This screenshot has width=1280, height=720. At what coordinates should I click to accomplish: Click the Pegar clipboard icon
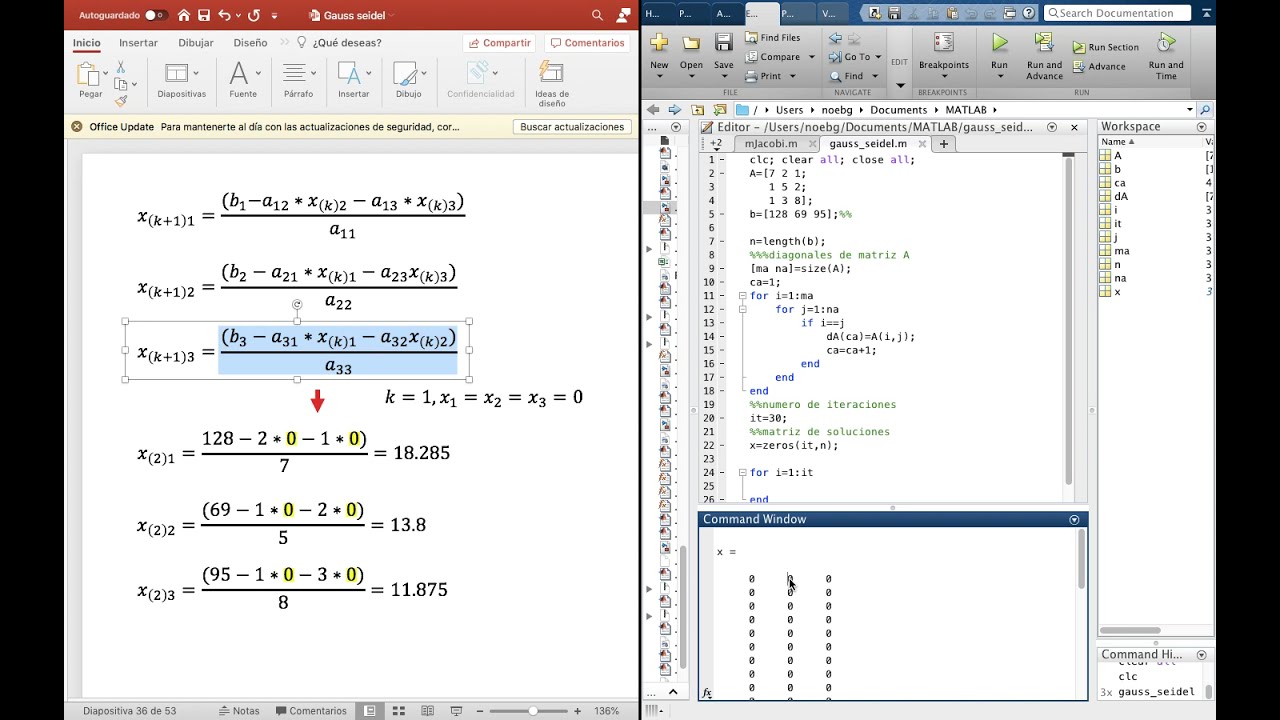pyautogui.click(x=88, y=74)
